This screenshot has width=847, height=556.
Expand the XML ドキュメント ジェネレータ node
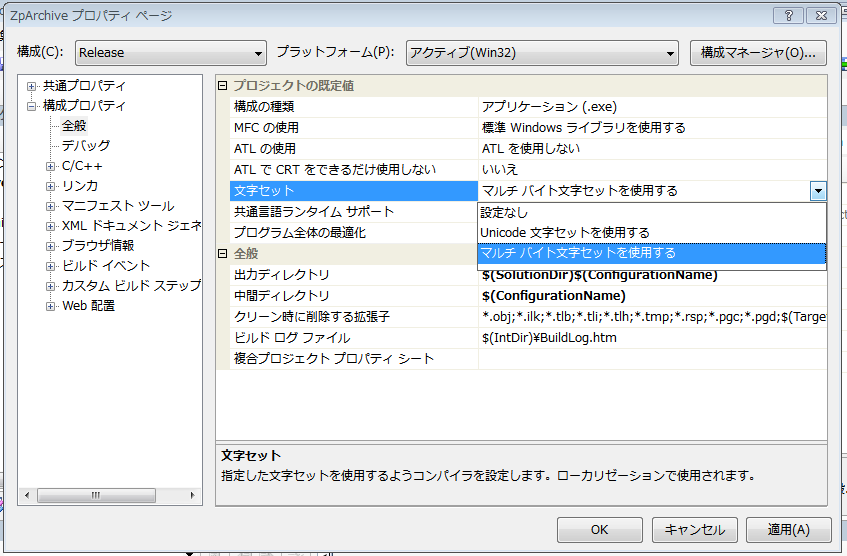[50, 226]
